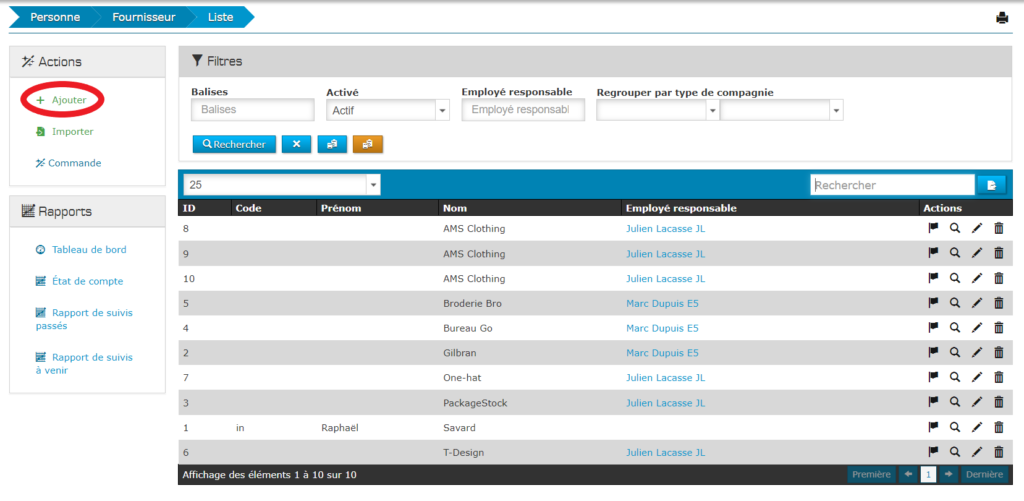
Task: Edit the Savard entry with pencil icon
Action: [x=977, y=427]
